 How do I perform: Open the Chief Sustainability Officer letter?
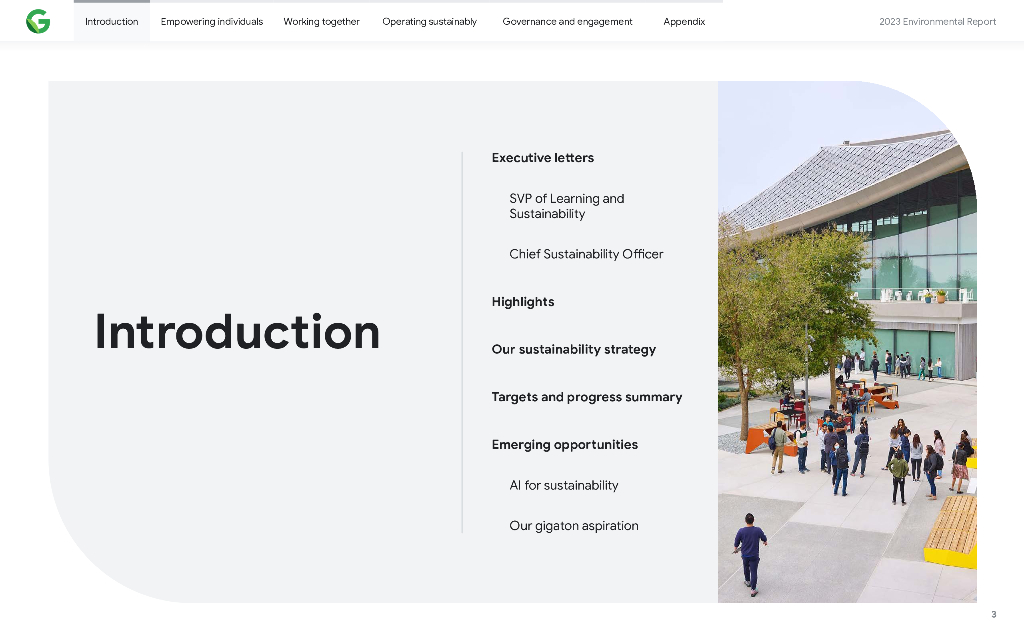586,254
